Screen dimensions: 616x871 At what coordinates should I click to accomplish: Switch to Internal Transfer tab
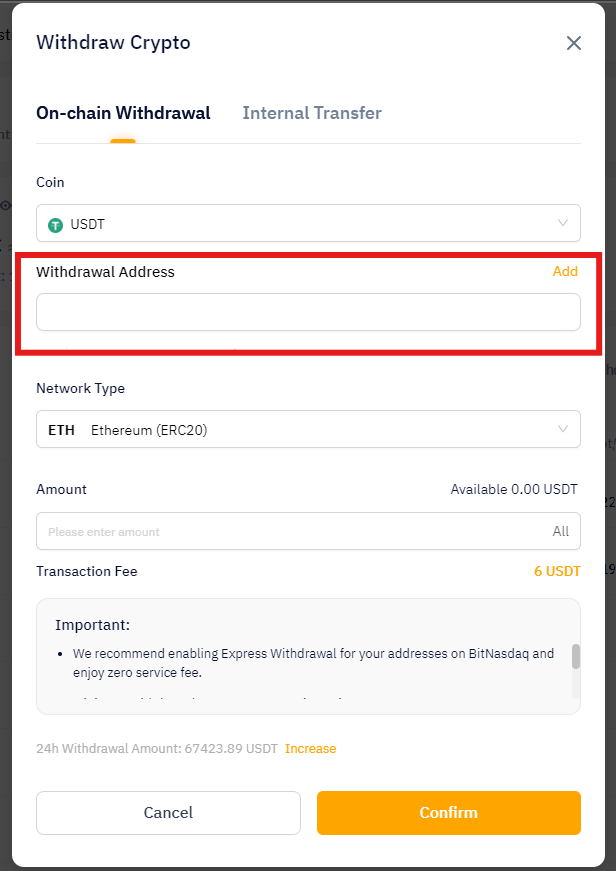[x=312, y=113]
